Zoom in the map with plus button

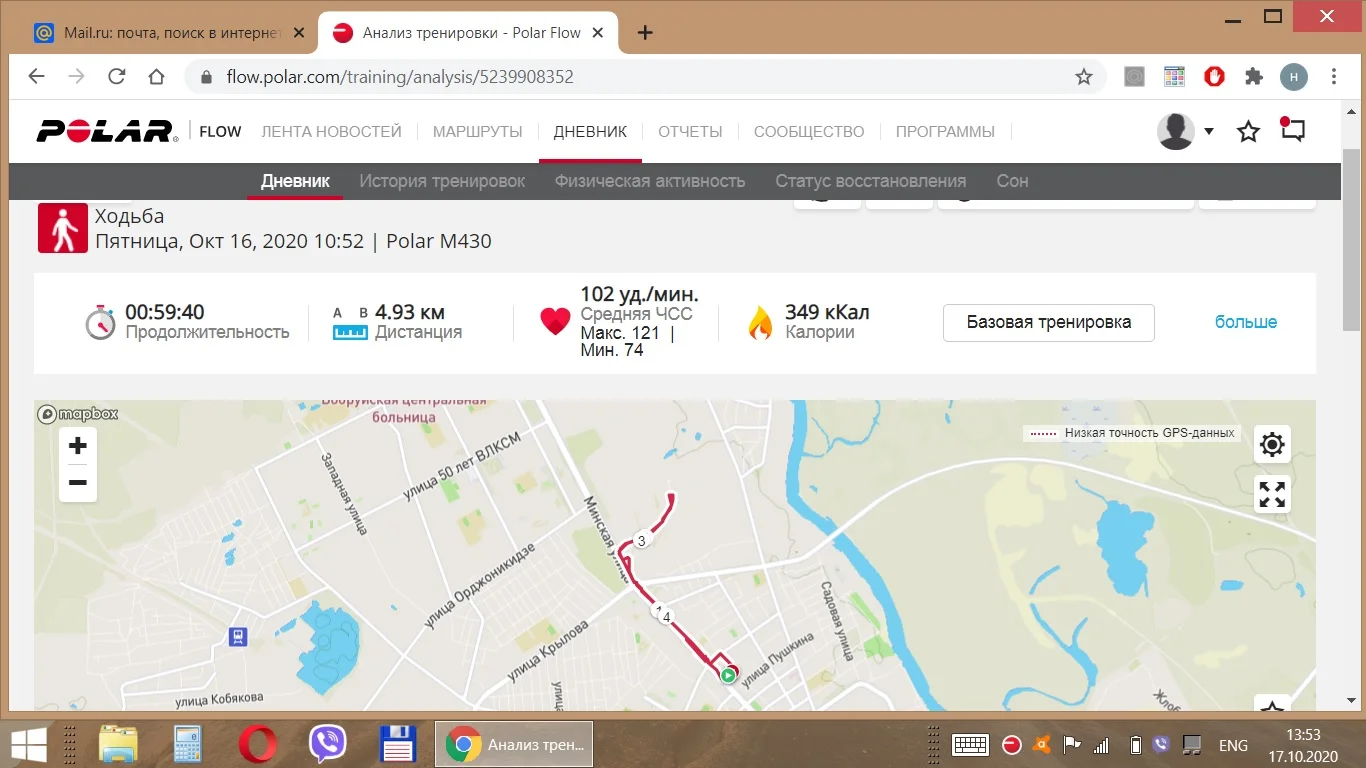click(x=78, y=446)
